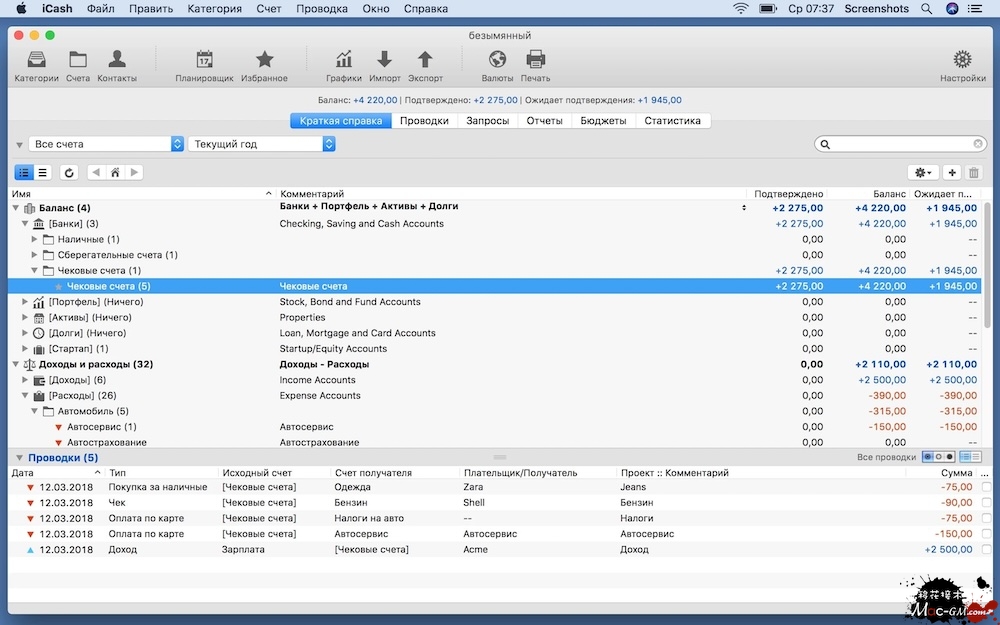Tick the checkbox for the Zara transaction
This screenshot has width=1000, height=625.
[986, 487]
